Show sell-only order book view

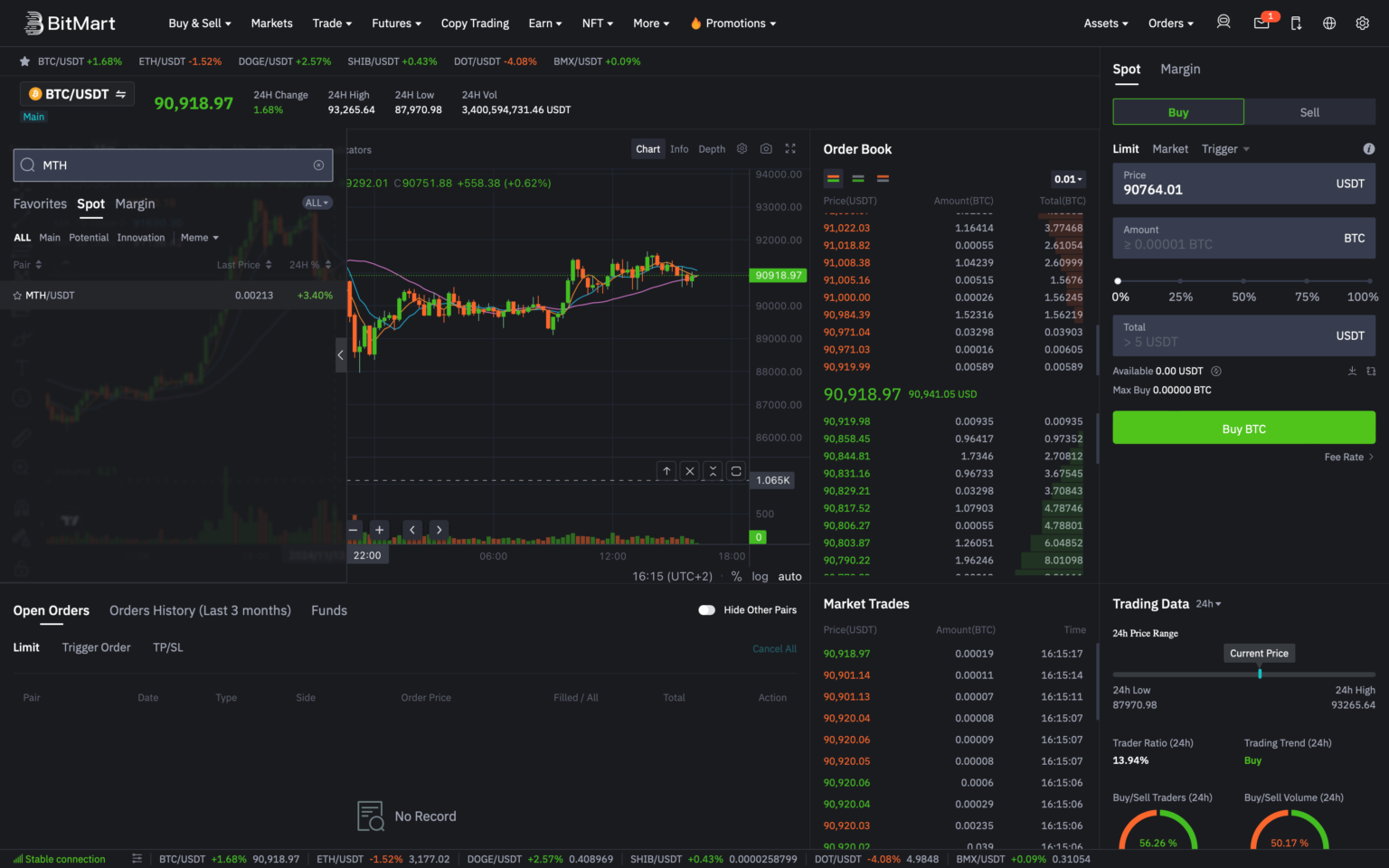(x=883, y=178)
